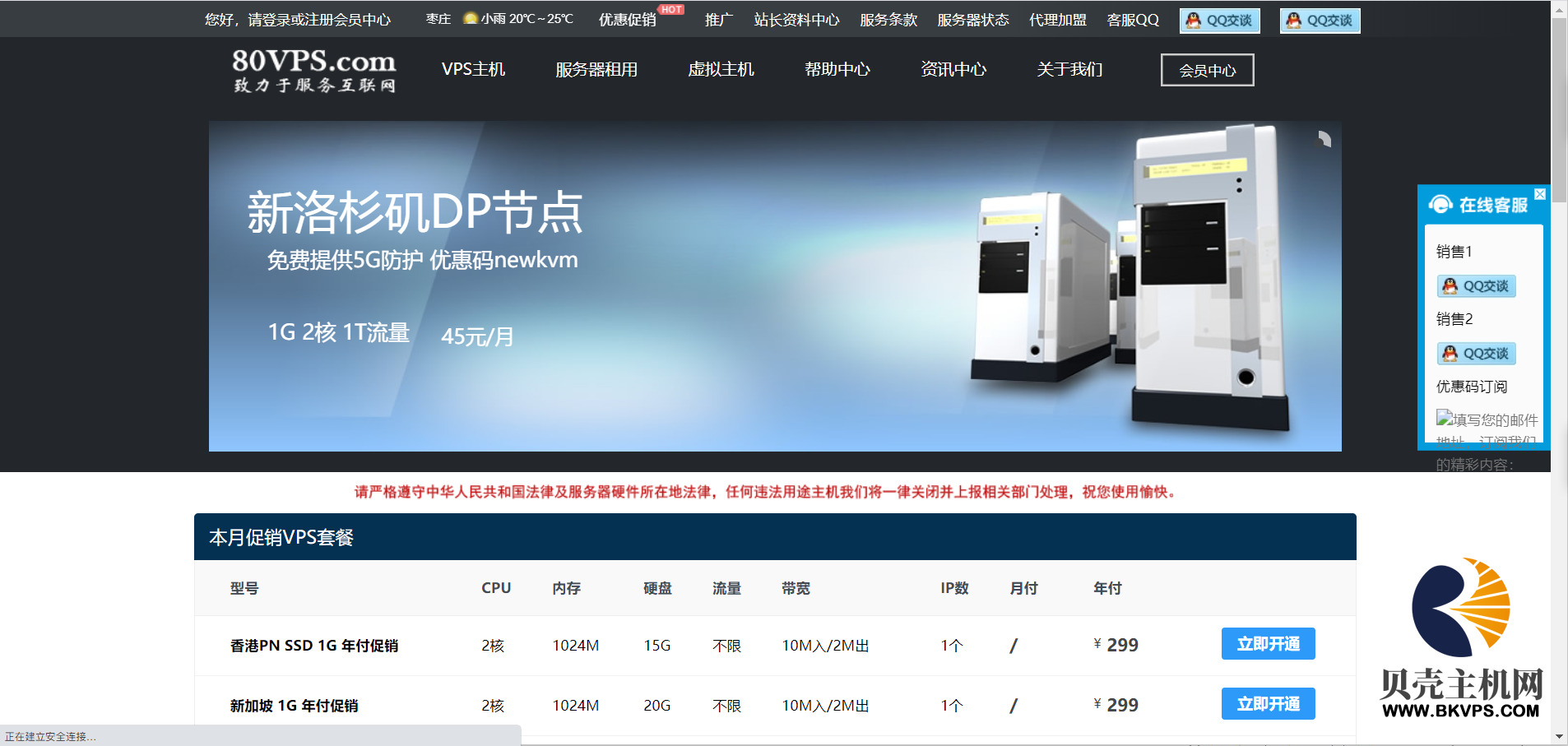
Task: Click the 优惠码订阅 label
Action: 1472,387
